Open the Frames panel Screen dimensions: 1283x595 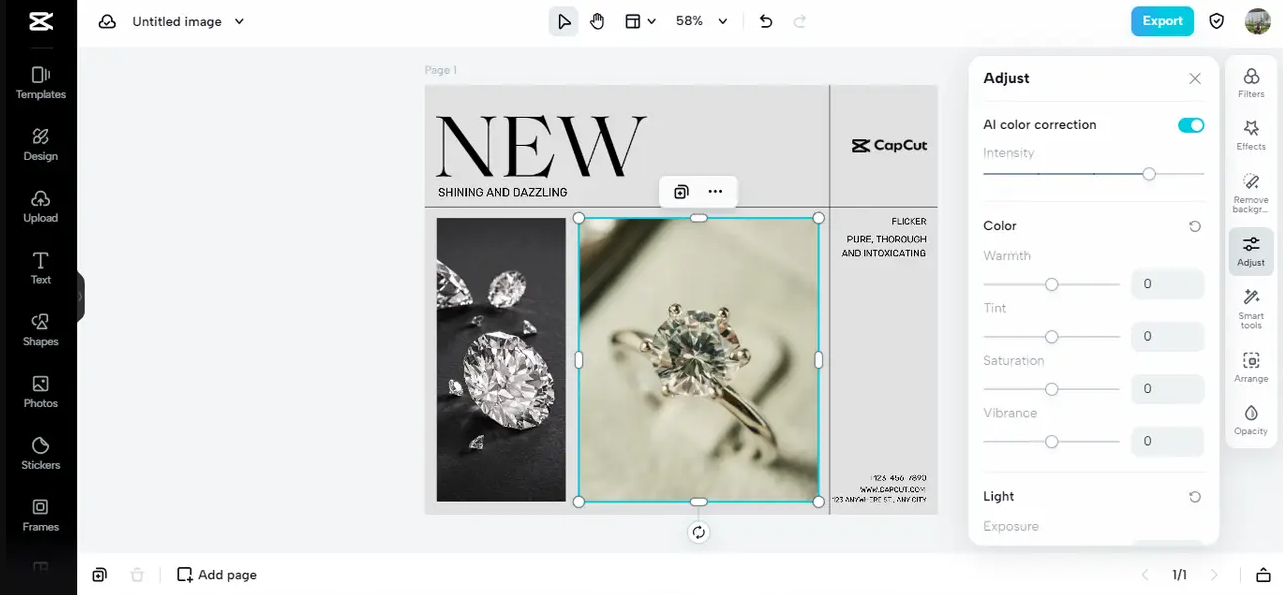tap(40, 515)
